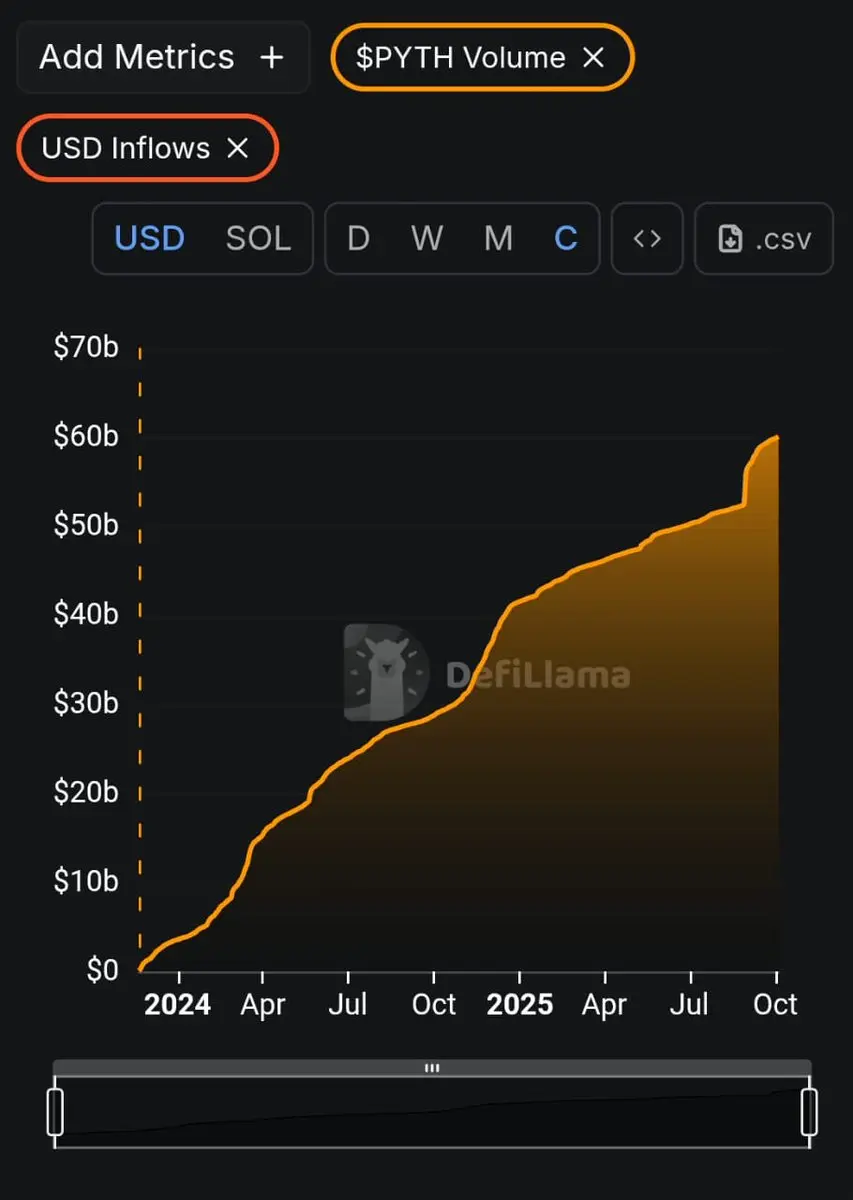Select the cumulative C view
This screenshot has width=853, height=1200.
pos(566,239)
